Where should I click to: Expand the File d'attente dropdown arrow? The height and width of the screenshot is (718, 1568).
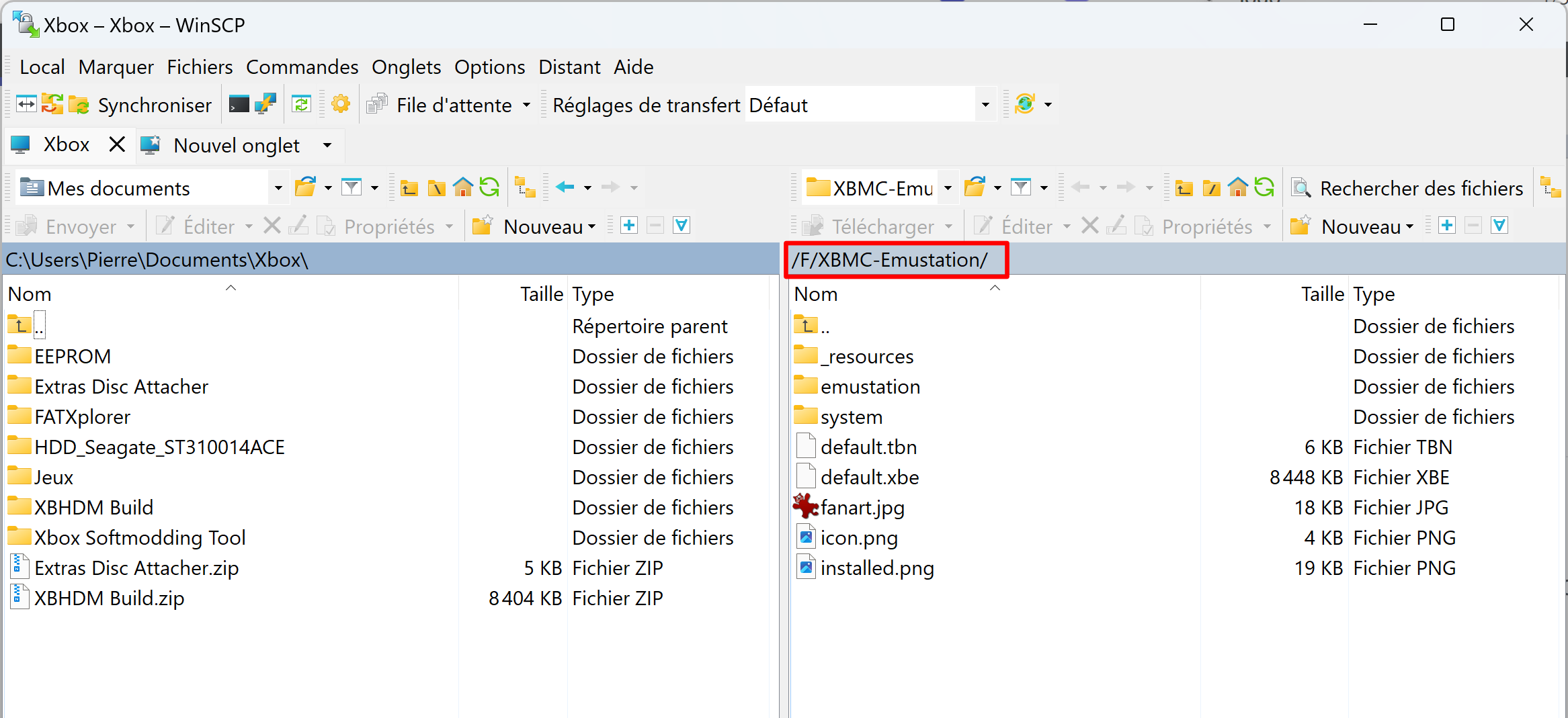(526, 105)
